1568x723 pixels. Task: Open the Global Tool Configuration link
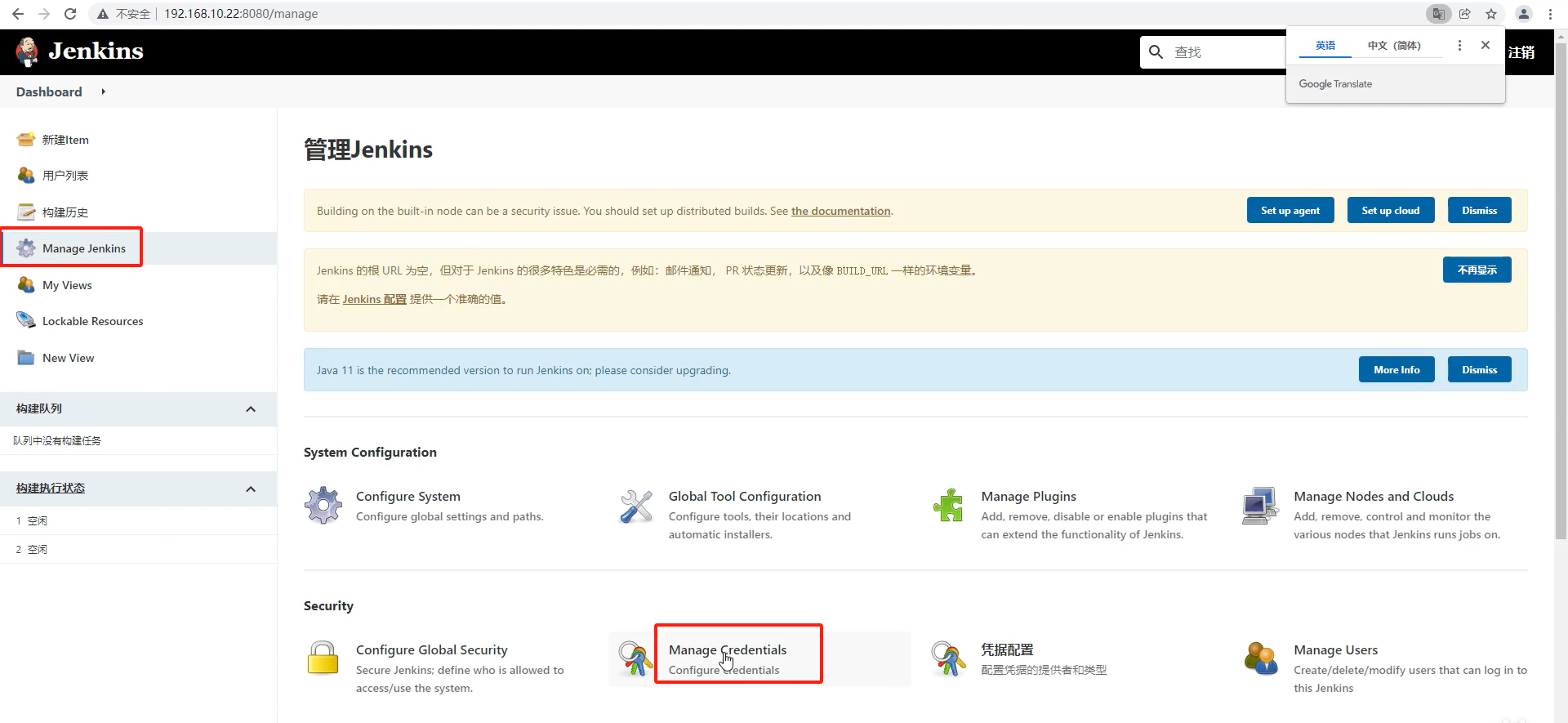[x=745, y=496]
